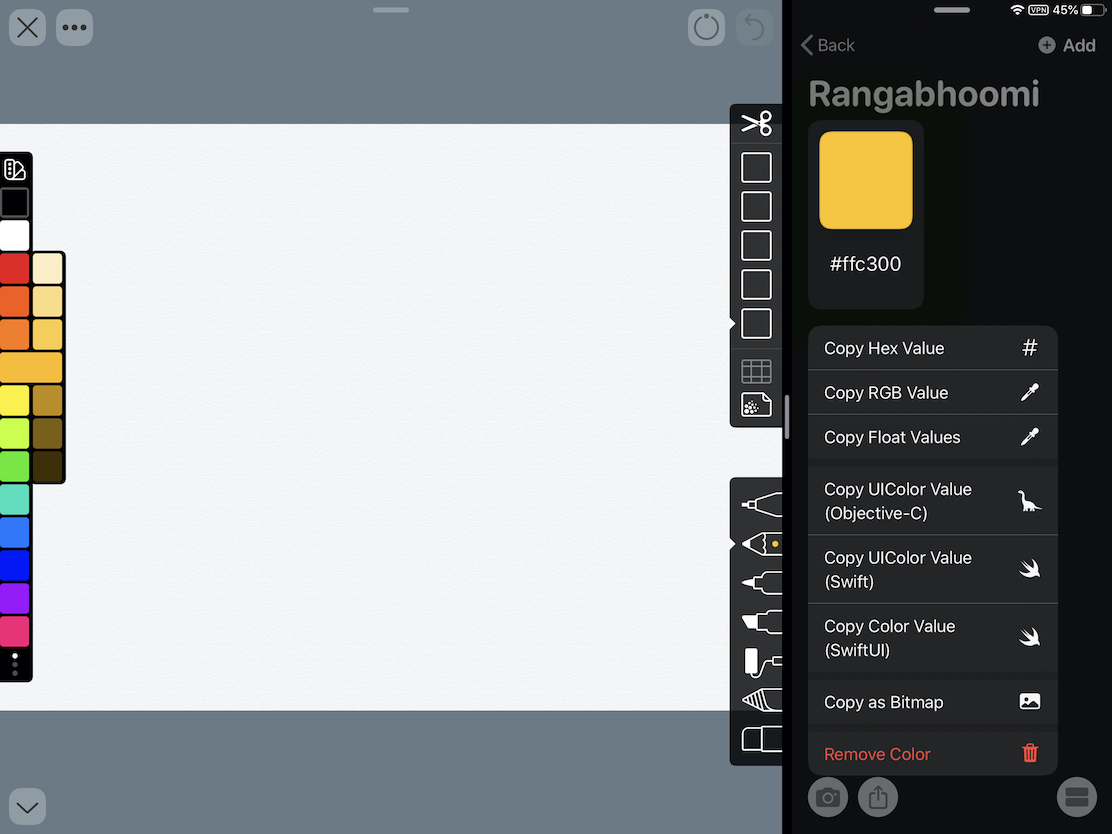Choose Copy Hex Value
This screenshot has height=834, width=1112.
[933, 348]
